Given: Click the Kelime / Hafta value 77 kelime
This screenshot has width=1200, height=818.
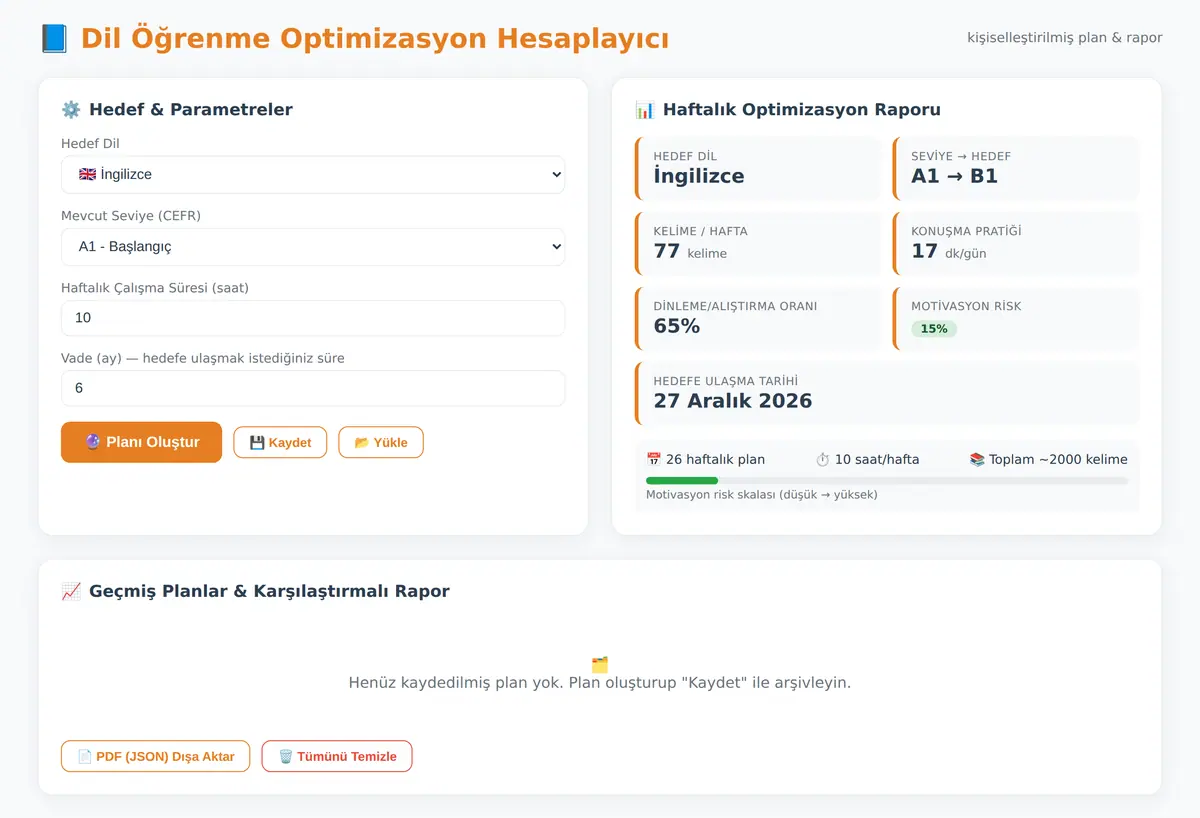Looking at the screenshot, I should pos(690,252).
